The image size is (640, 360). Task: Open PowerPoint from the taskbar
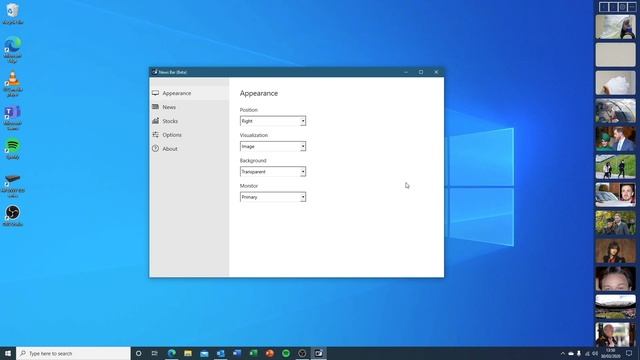click(x=269, y=353)
